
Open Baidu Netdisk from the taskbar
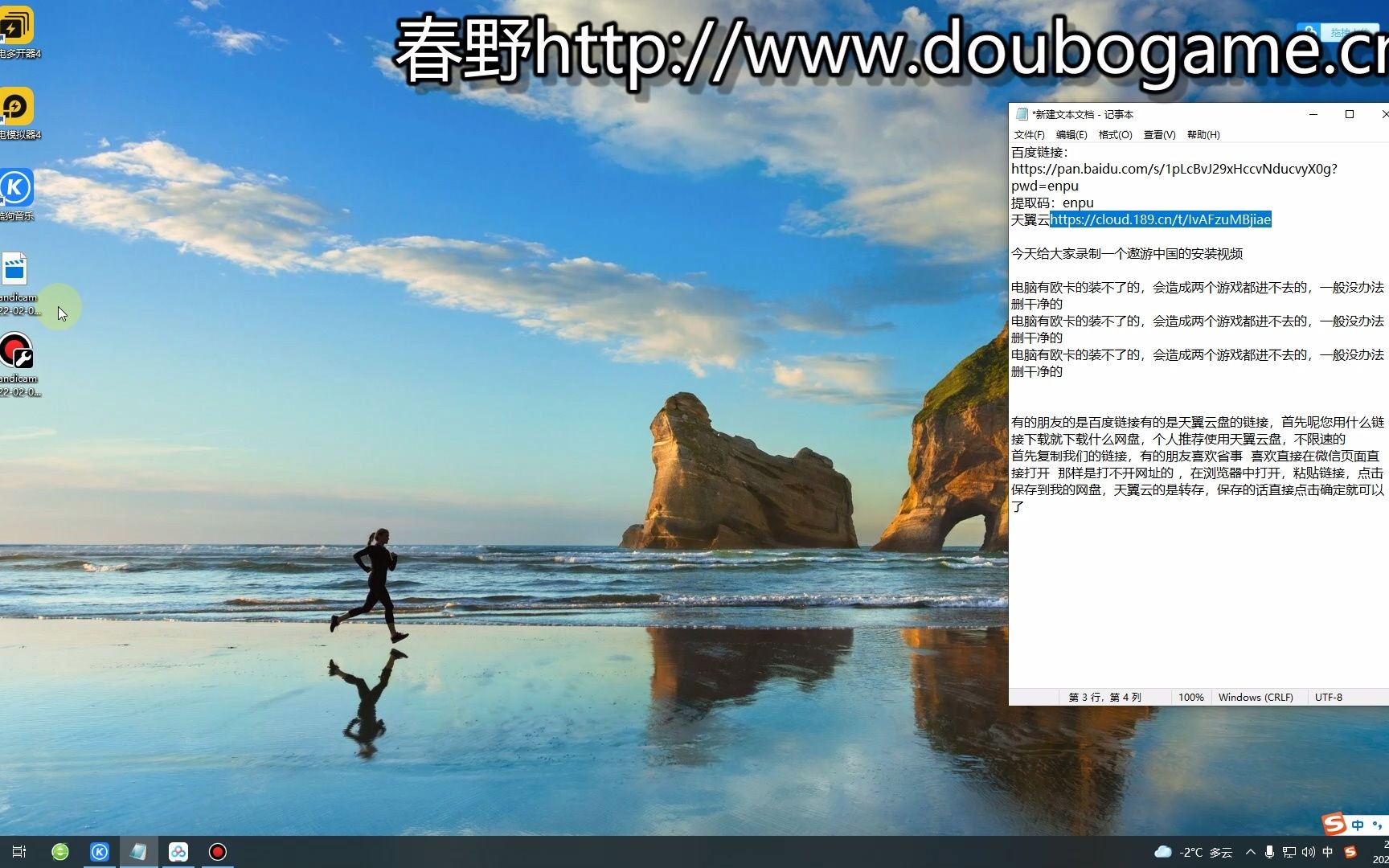[x=178, y=852]
